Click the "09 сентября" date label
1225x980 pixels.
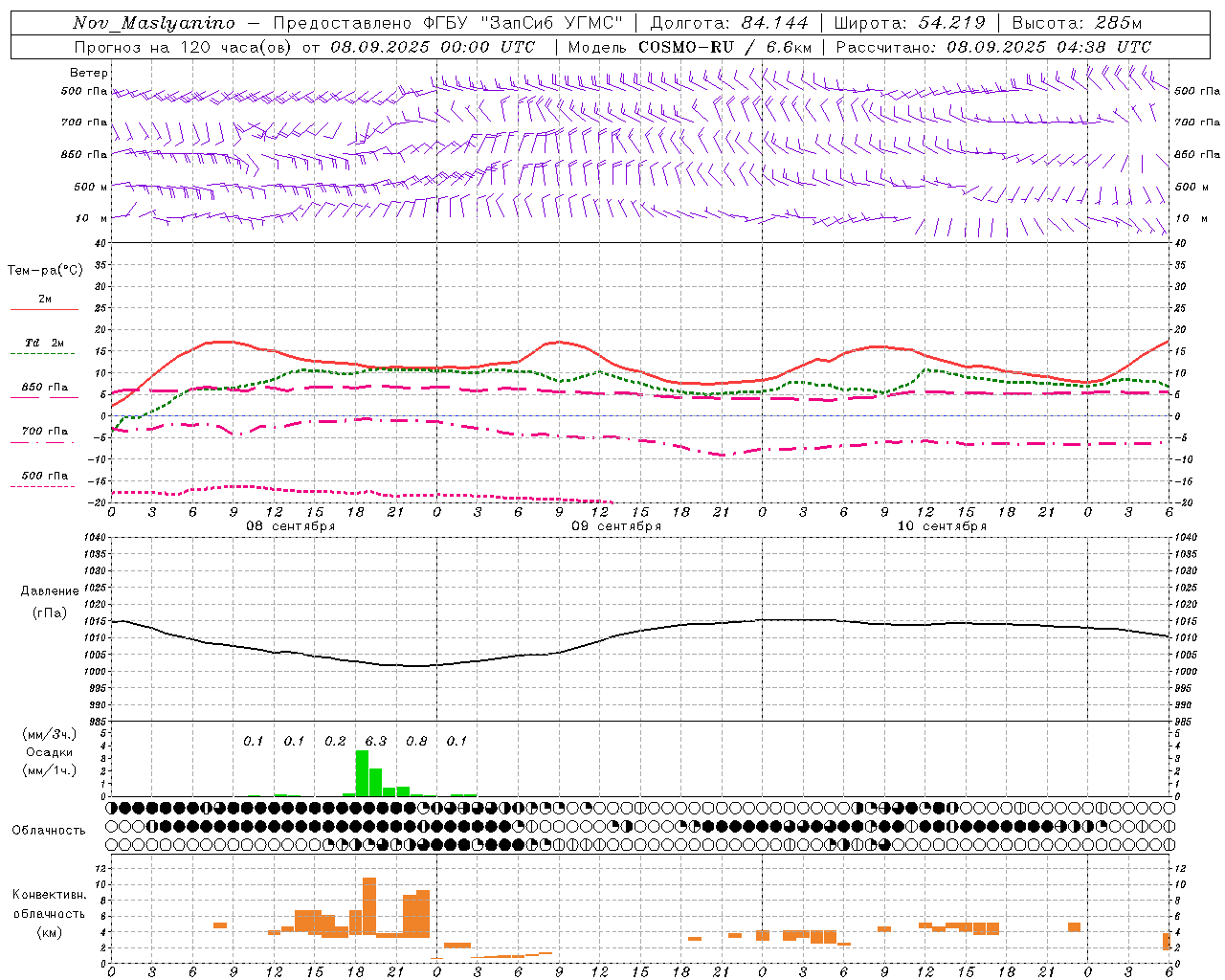pos(616,526)
